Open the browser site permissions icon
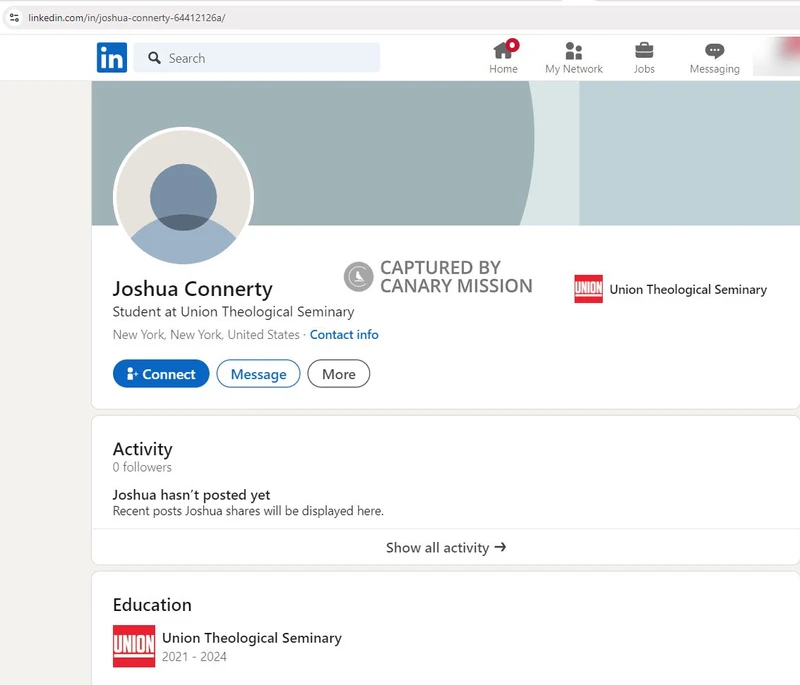Viewport: 800px width, 685px height. pyautogui.click(x=14, y=17)
